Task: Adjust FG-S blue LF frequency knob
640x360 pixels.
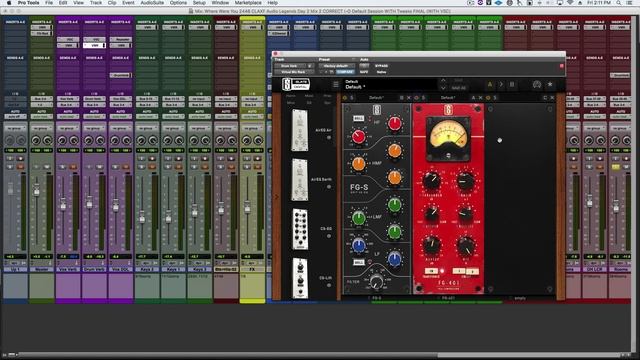Action: (358, 245)
